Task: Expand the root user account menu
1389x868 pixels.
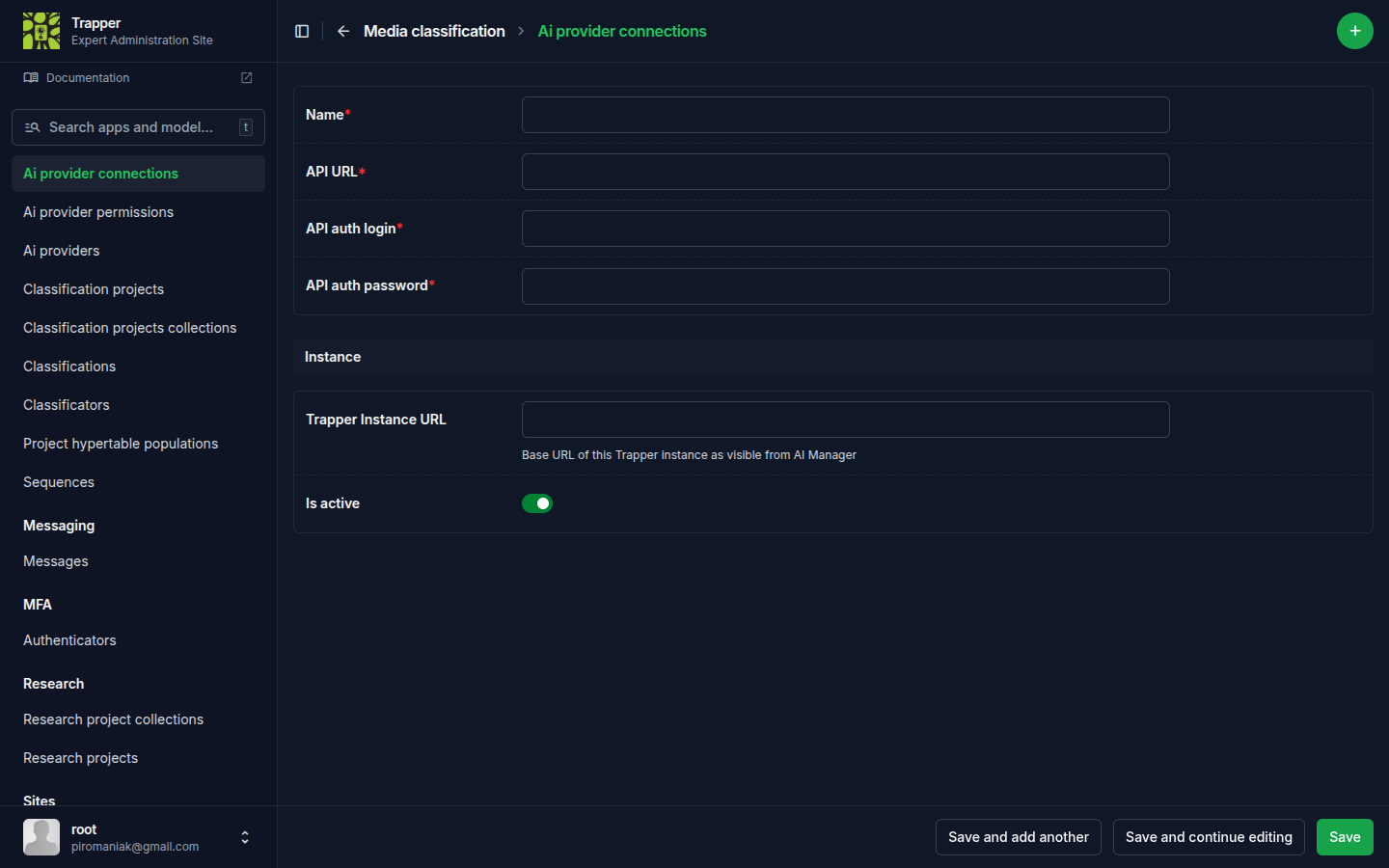Action: (x=245, y=837)
